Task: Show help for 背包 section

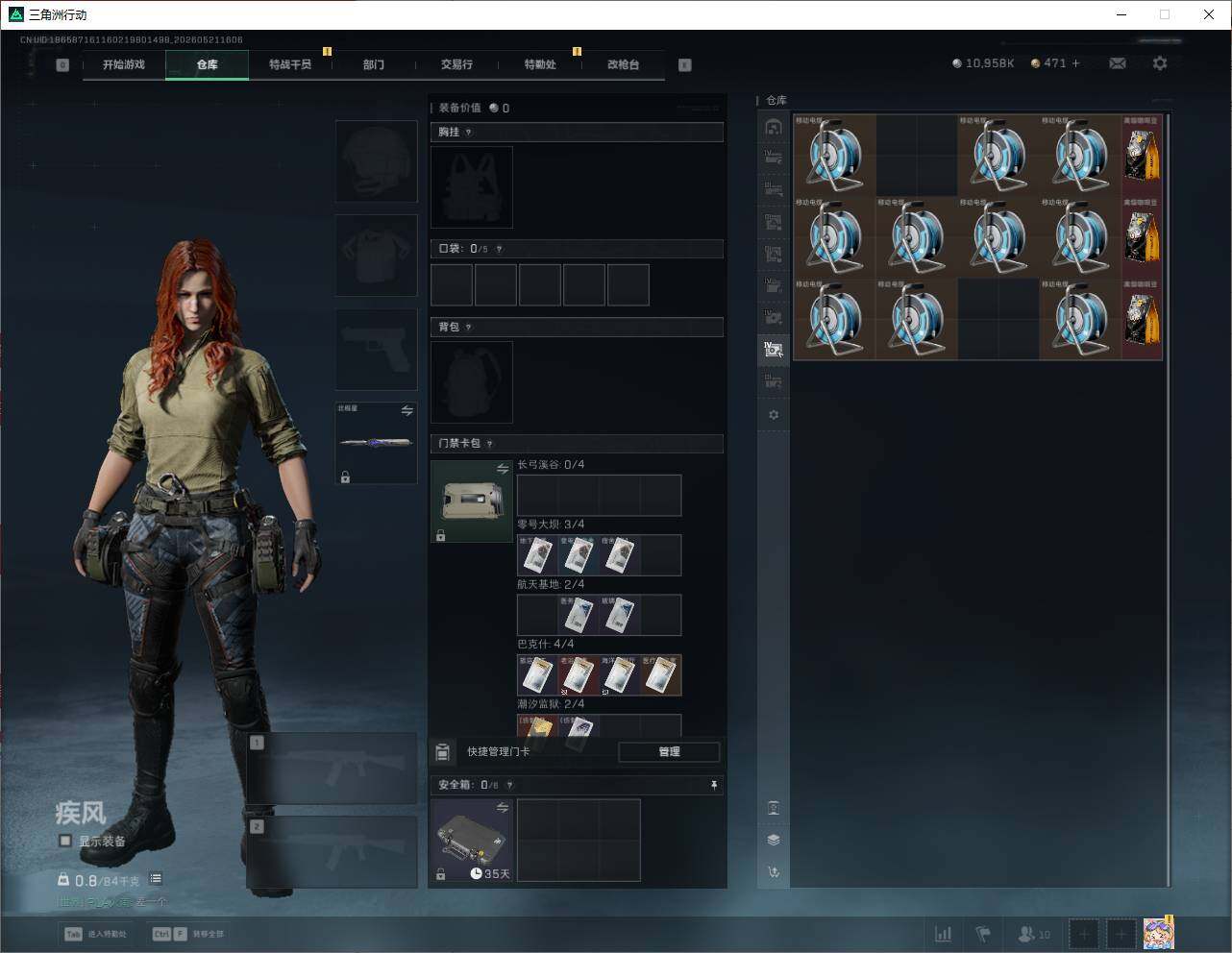Action: point(469,328)
